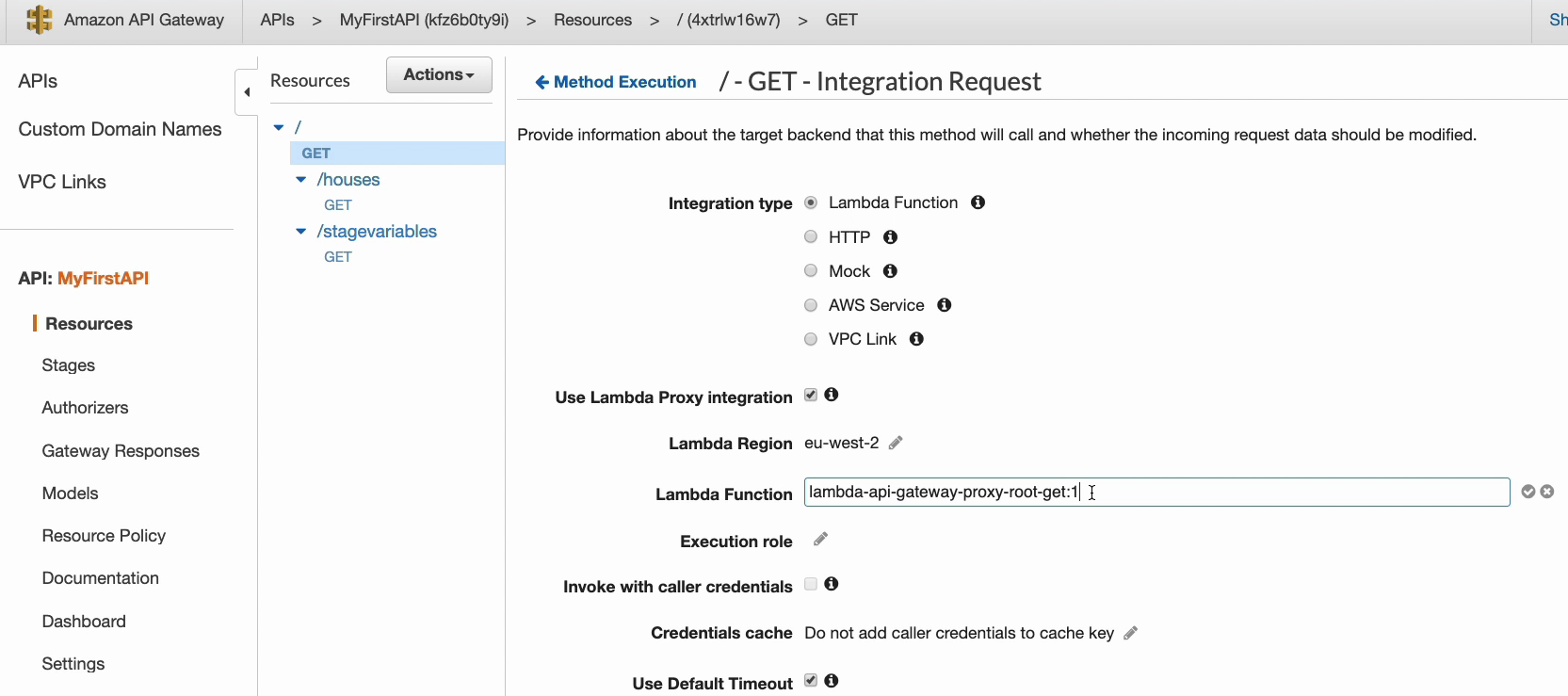Screen dimensions: 1568x696
Task: Toggle Use Lambda Proxy integration checkbox
Action: [811, 395]
